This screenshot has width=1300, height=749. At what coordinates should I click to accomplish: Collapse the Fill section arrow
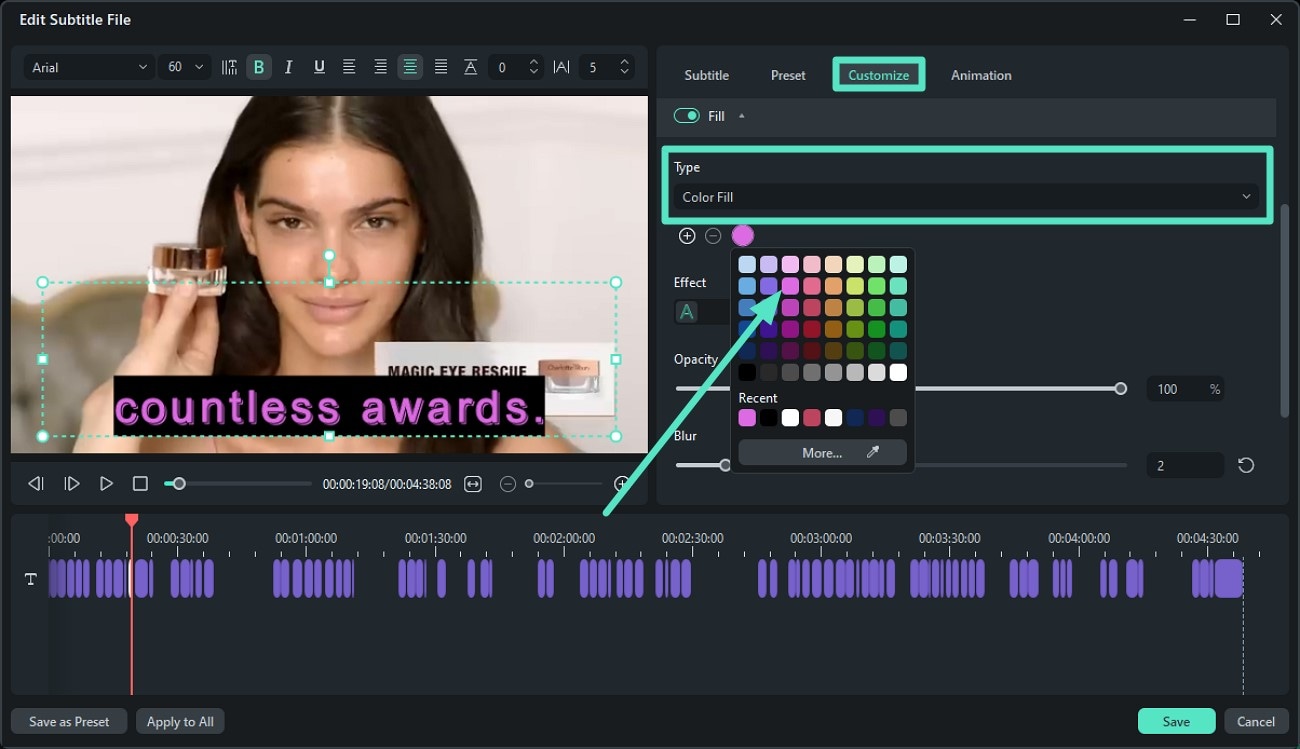tap(741, 116)
